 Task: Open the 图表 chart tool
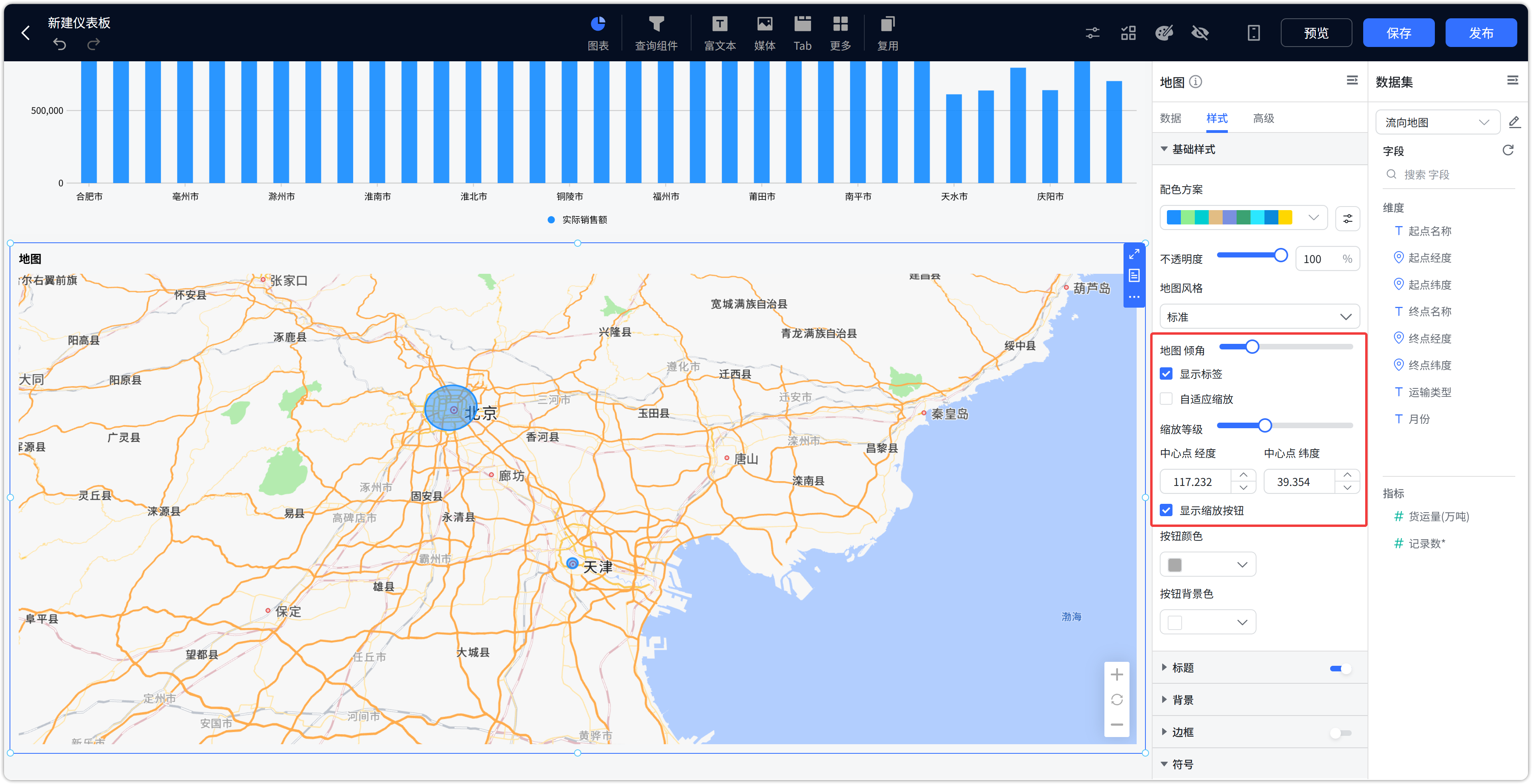click(x=598, y=33)
